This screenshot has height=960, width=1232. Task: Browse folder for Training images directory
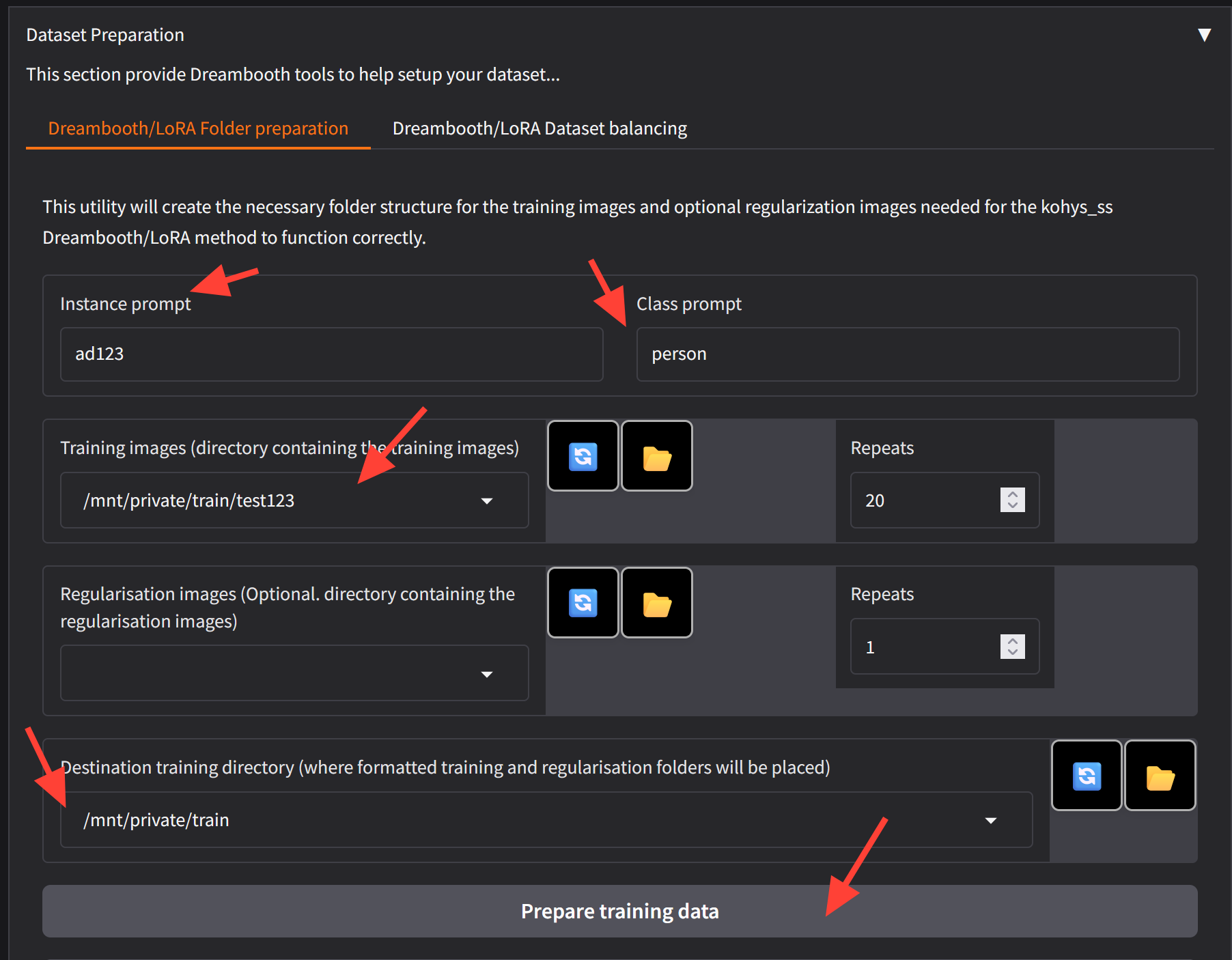tap(657, 456)
